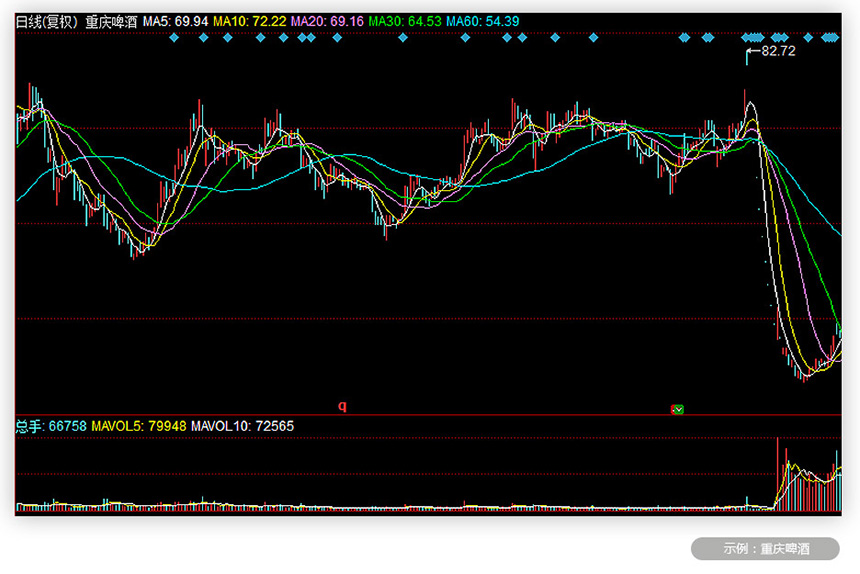Screen dimensions: 860x574
Task: Click the 日线(复权) period label
Action: [47, 22]
